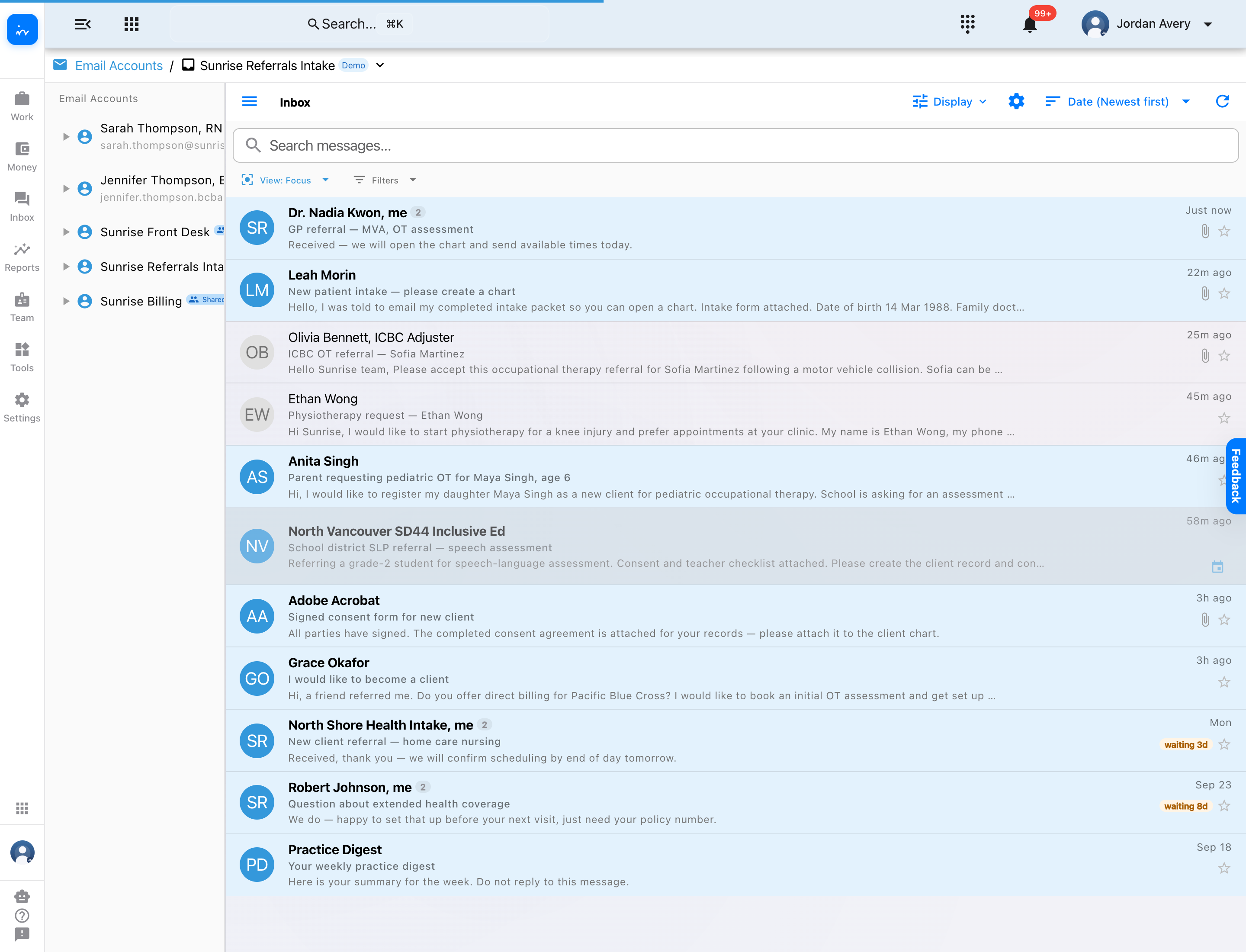
Task: Open the sidebar Inbox section
Action: (x=22, y=207)
